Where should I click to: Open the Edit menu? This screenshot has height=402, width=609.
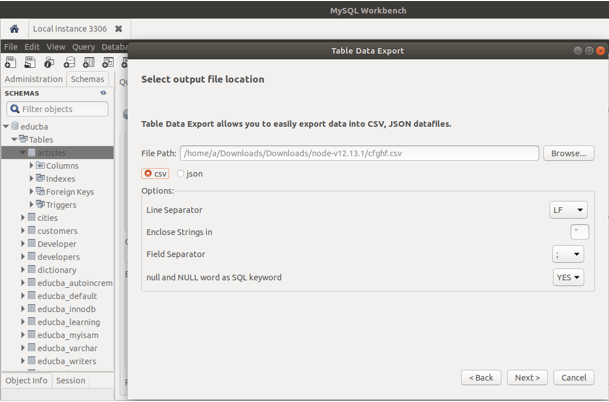point(32,47)
